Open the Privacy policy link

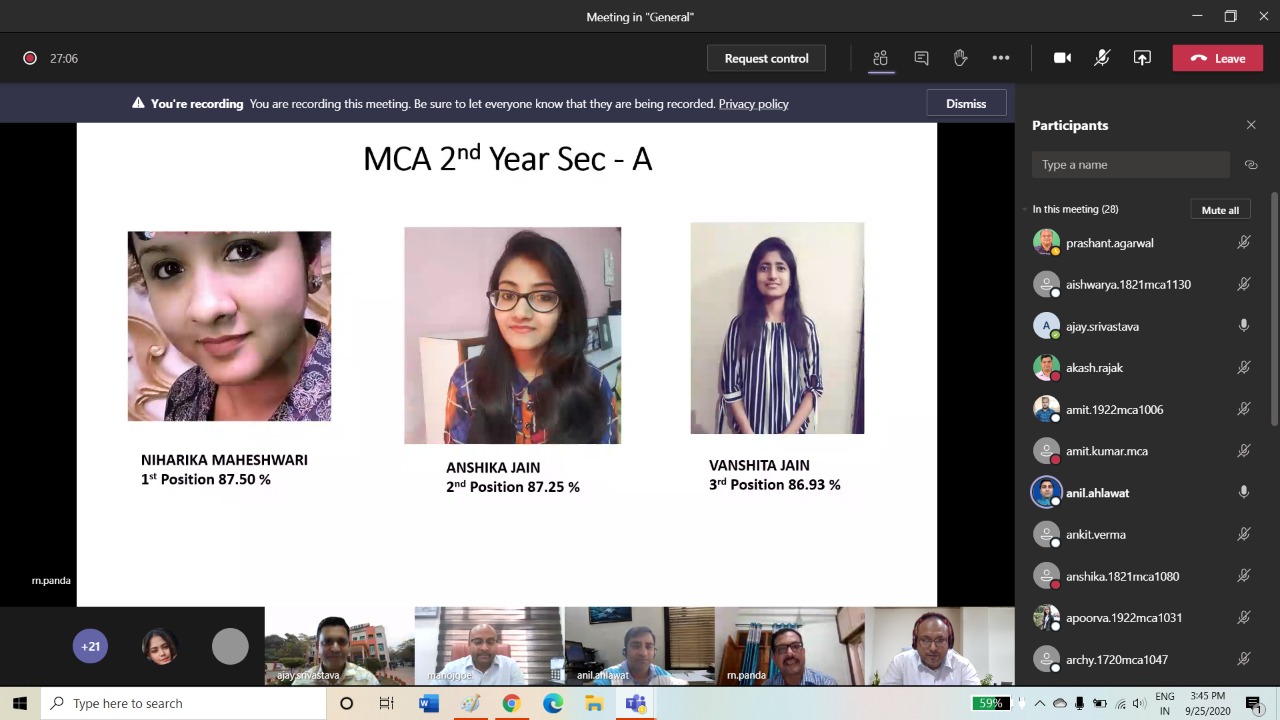(x=753, y=104)
